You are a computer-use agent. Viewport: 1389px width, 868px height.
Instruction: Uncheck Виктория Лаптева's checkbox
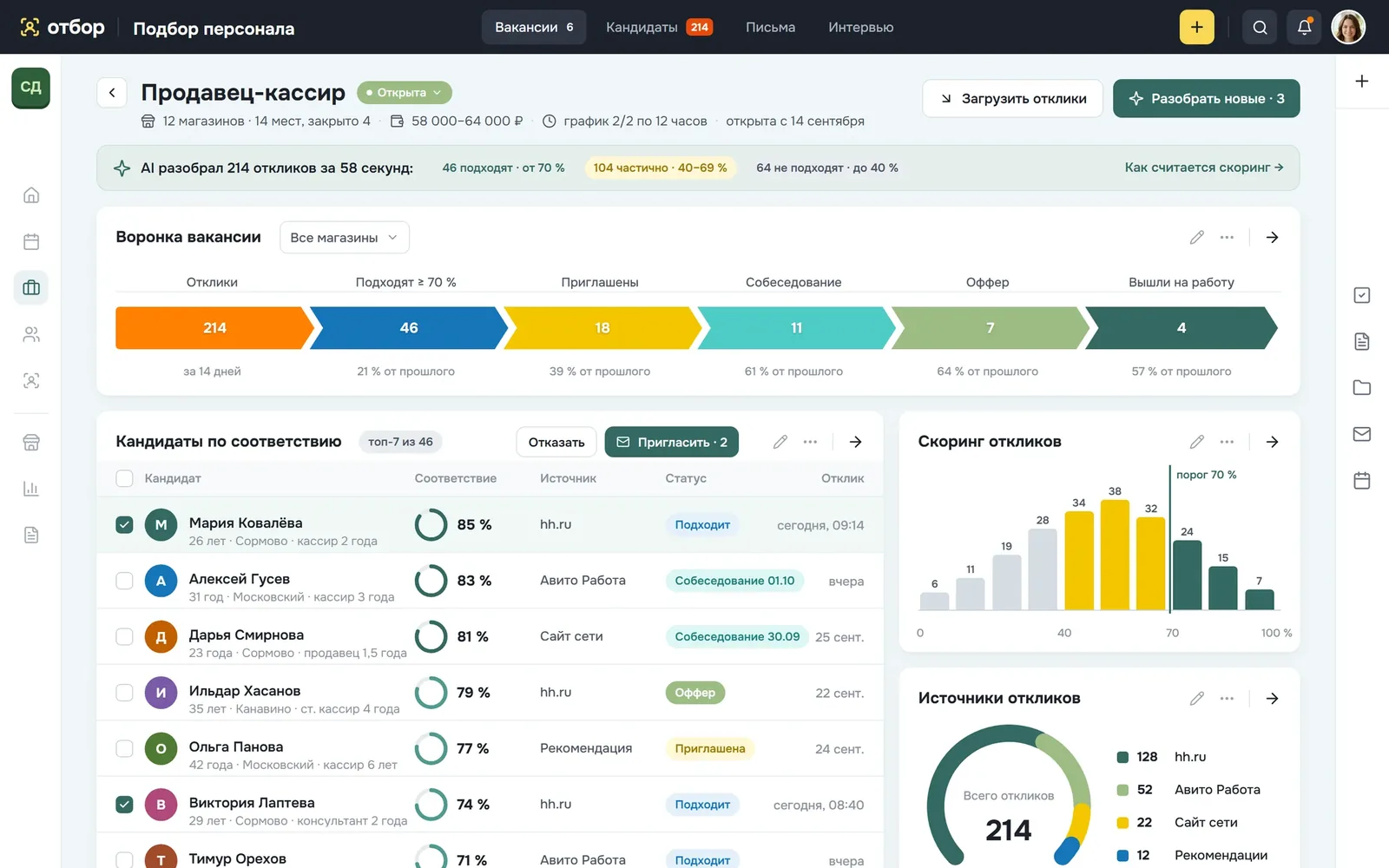click(x=124, y=805)
